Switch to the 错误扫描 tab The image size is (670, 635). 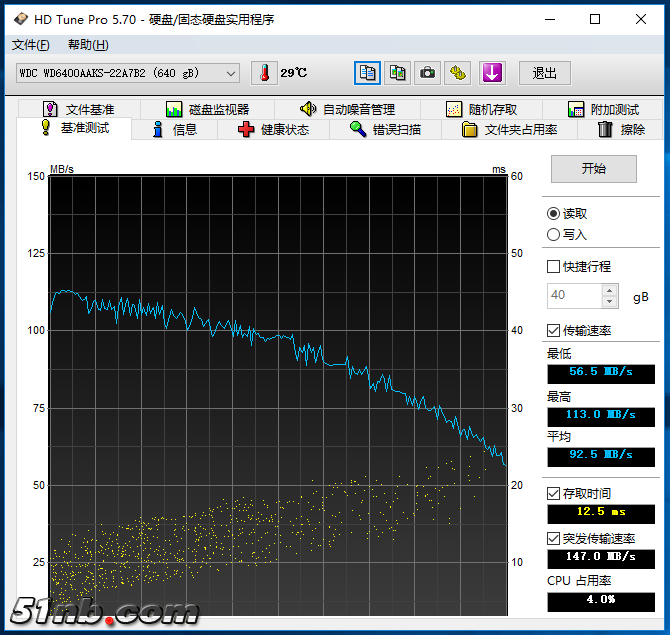point(385,130)
